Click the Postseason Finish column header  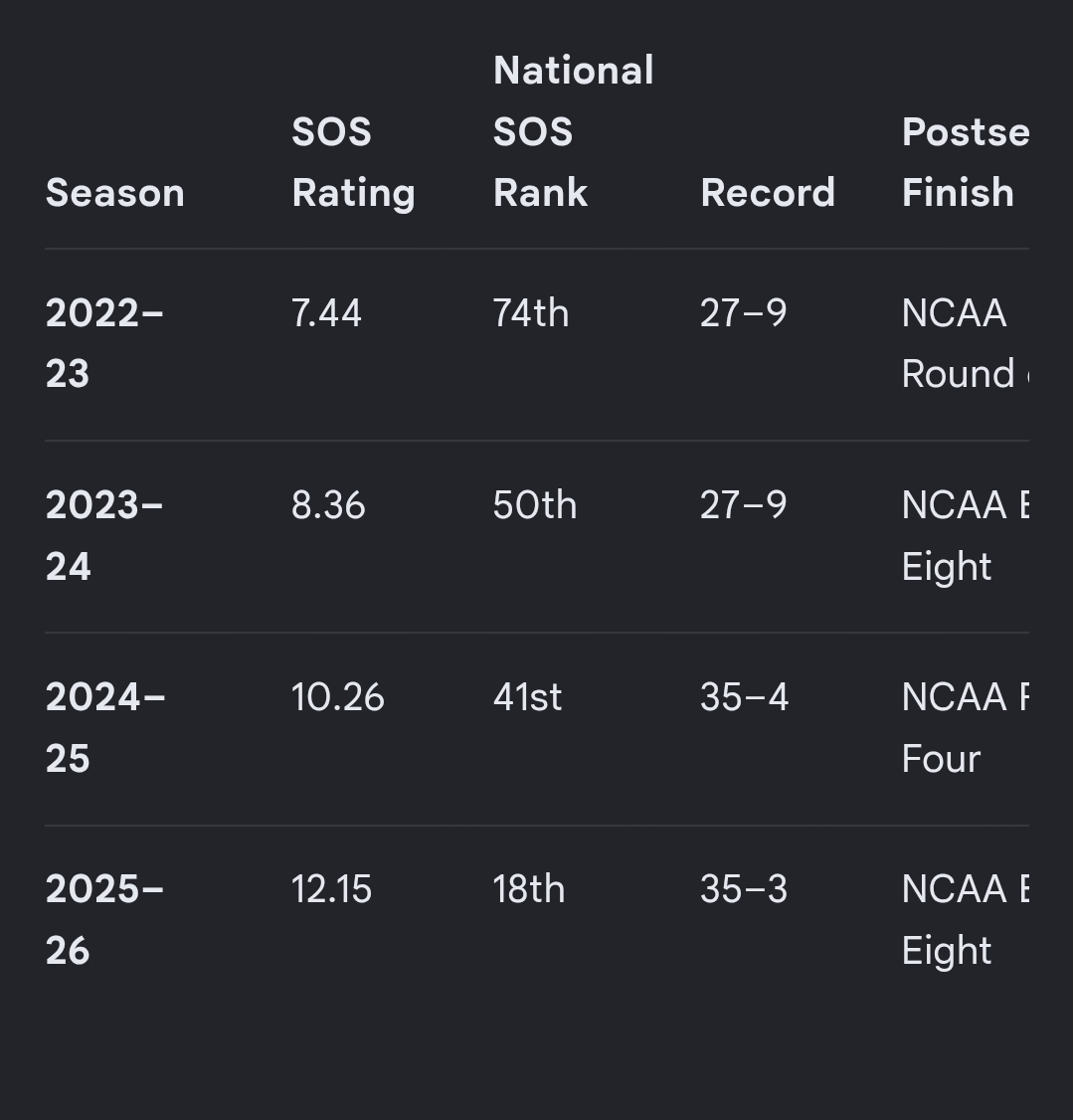click(966, 162)
